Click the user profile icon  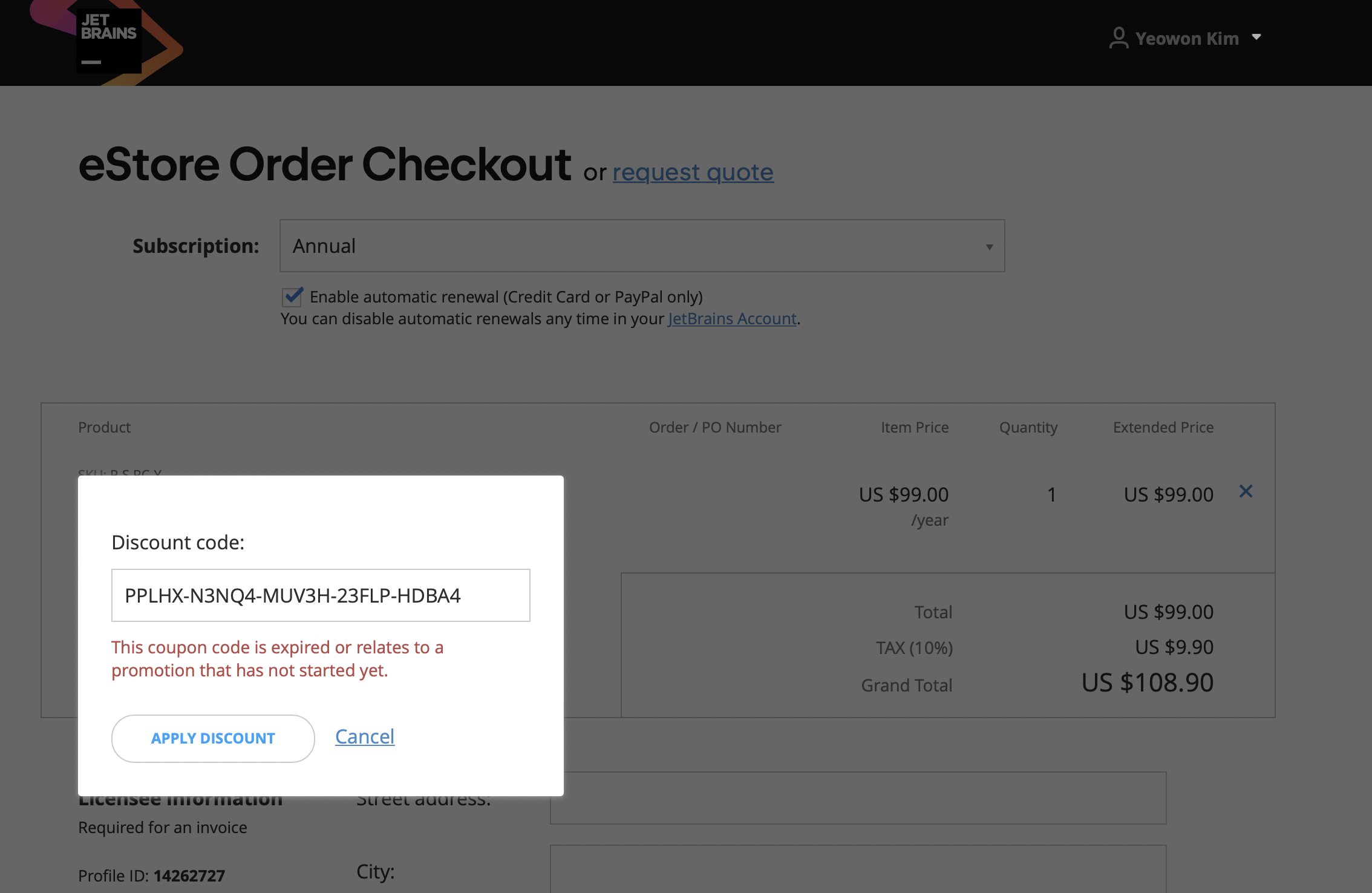[x=1119, y=38]
